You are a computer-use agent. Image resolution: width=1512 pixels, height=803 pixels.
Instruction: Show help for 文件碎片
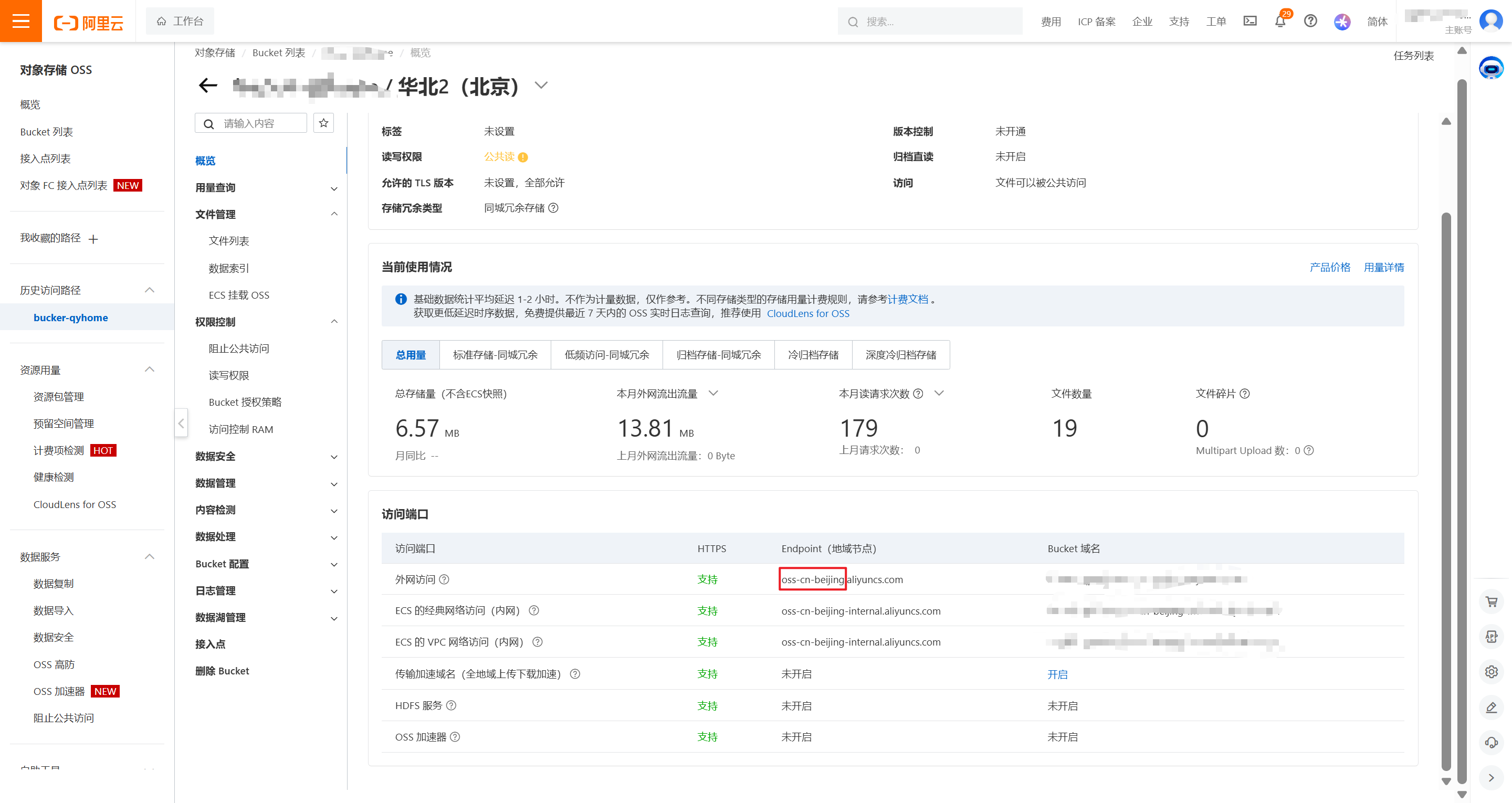(1244, 394)
